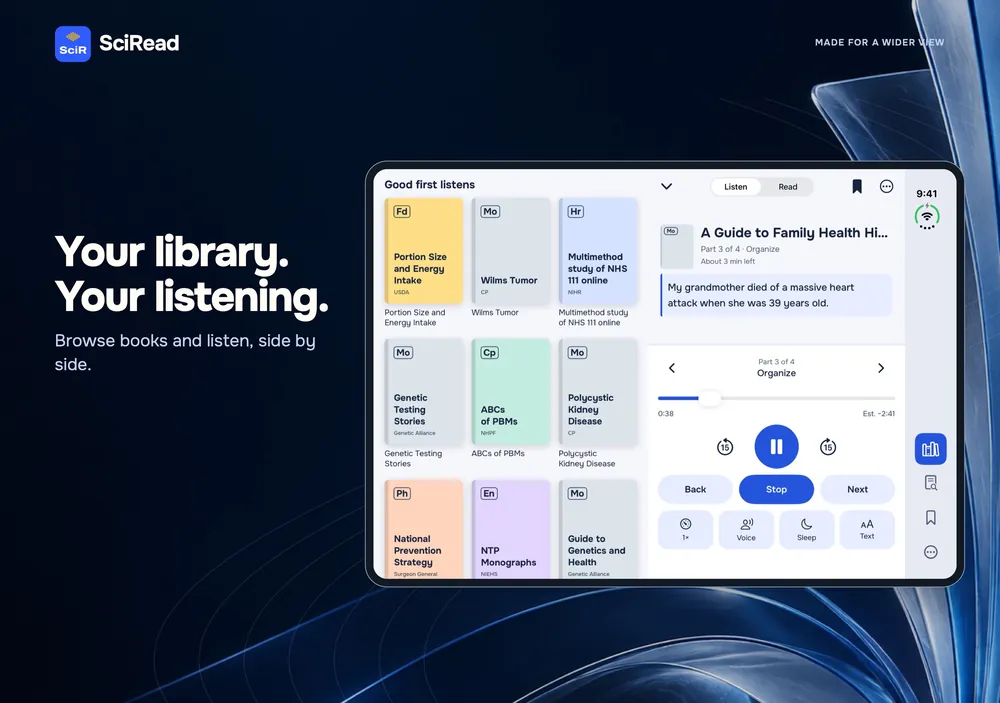Image resolution: width=1000 pixels, height=703 pixels.
Task: Skip forward 15 seconds
Action: click(x=828, y=447)
